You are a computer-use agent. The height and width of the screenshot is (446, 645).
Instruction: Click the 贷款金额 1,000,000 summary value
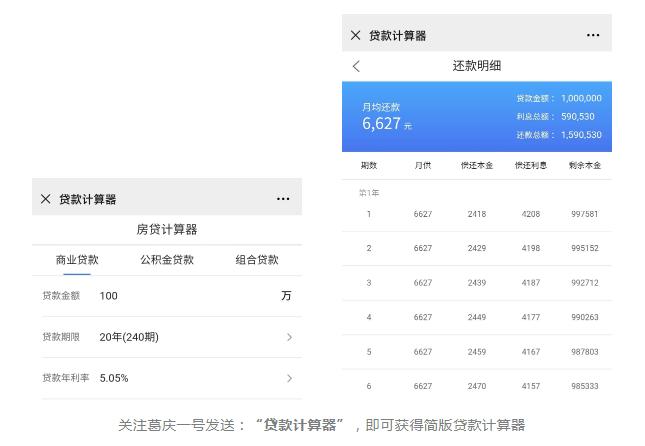[x=581, y=98]
